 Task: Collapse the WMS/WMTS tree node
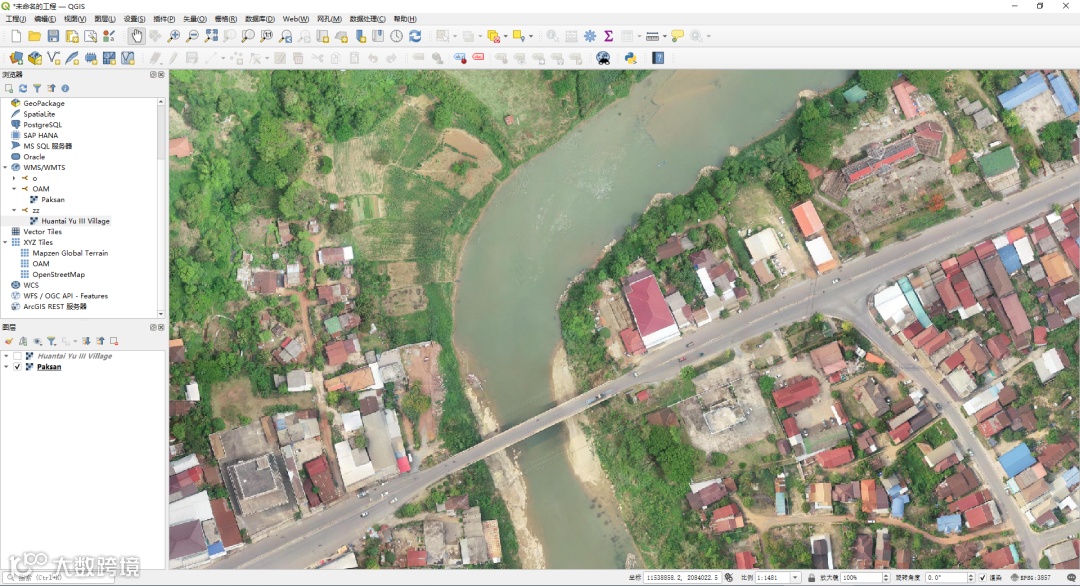click(5, 168)
